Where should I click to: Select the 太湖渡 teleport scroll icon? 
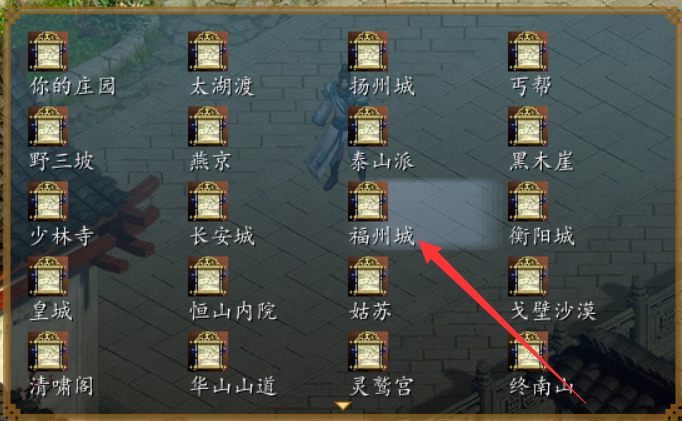click(208, 51)
